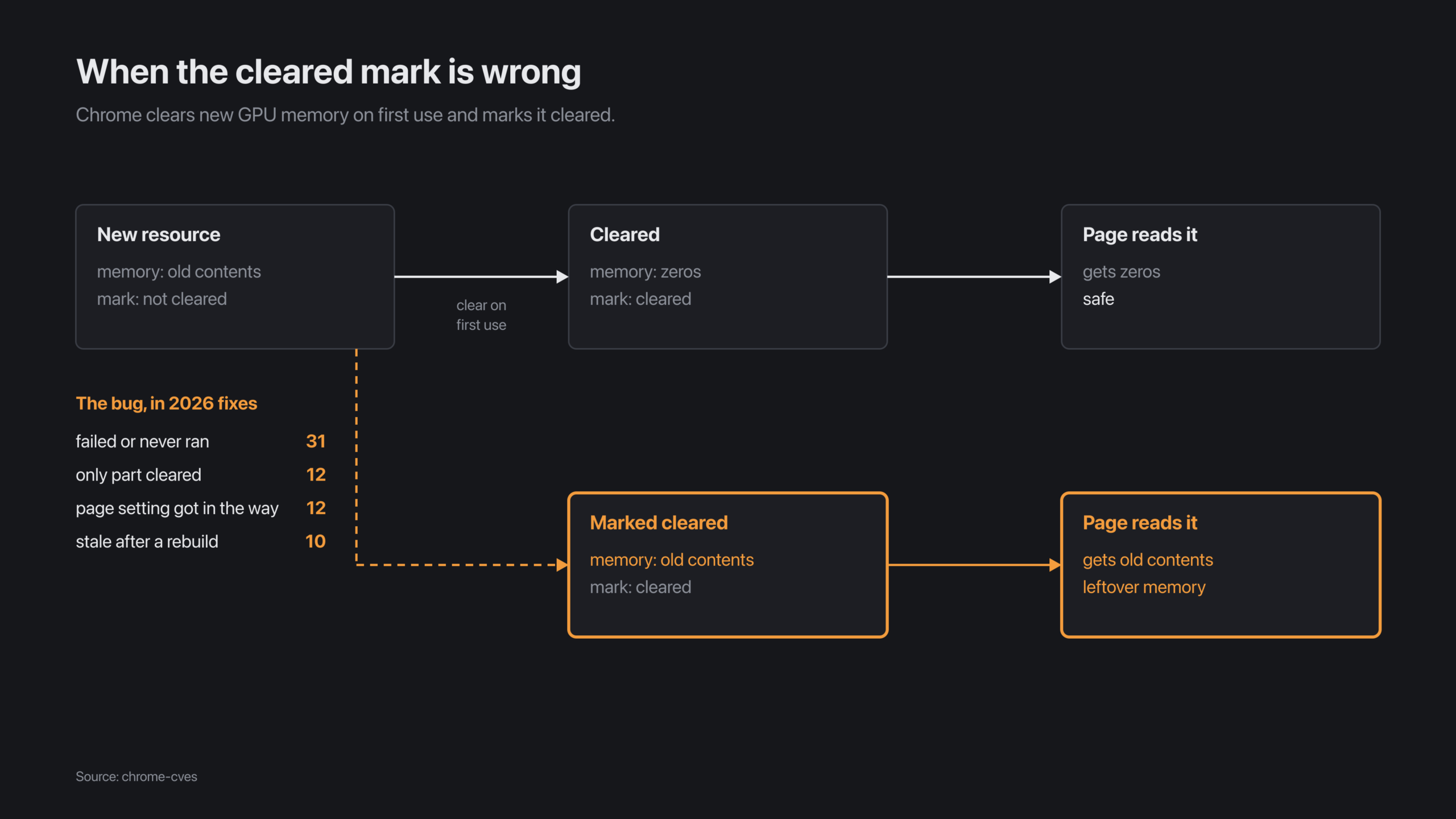Click the 'New resource' box heading

click(x=158, y=234)
